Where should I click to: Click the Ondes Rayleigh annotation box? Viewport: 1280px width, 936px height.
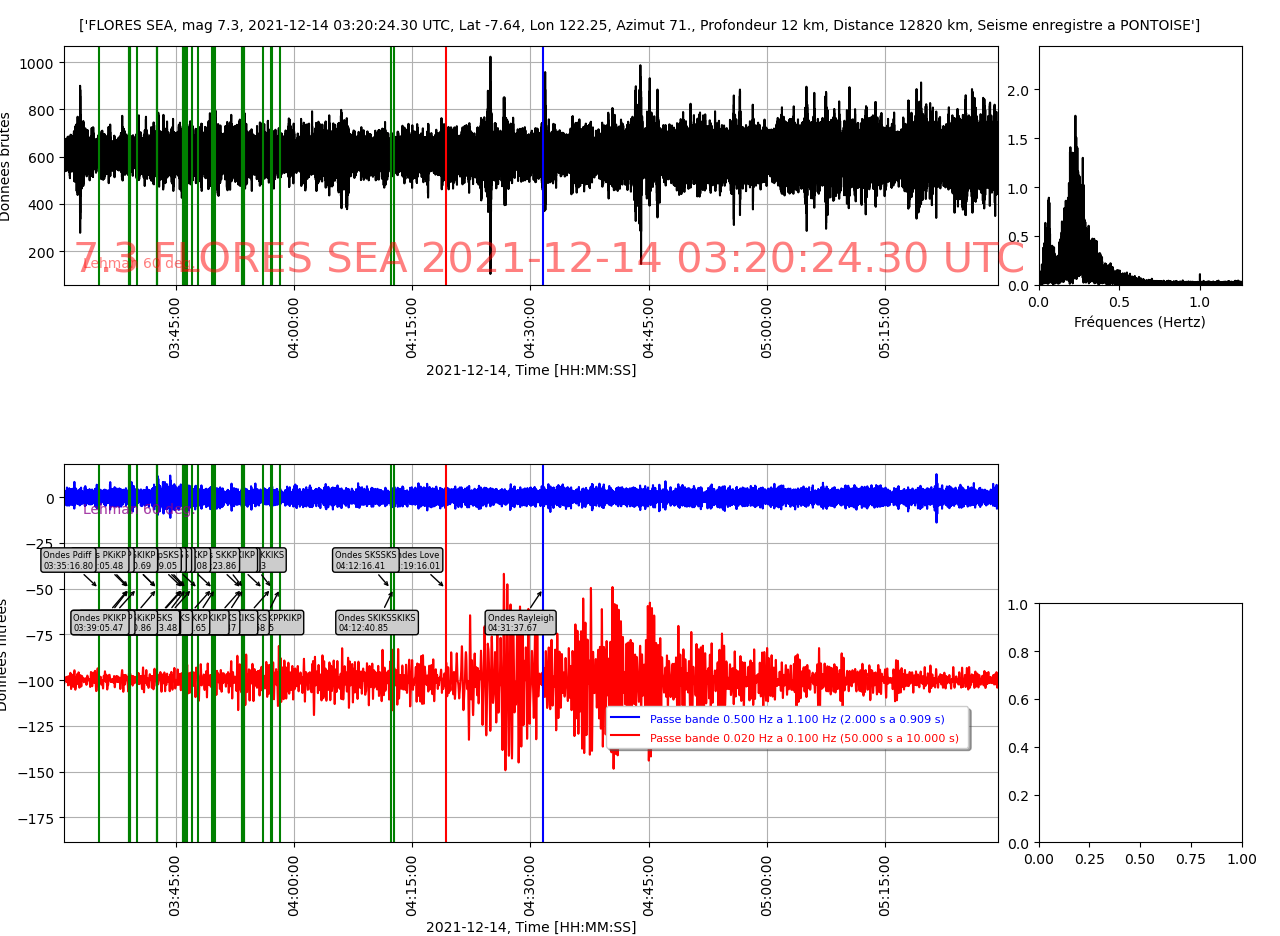[x=520, y=623]
